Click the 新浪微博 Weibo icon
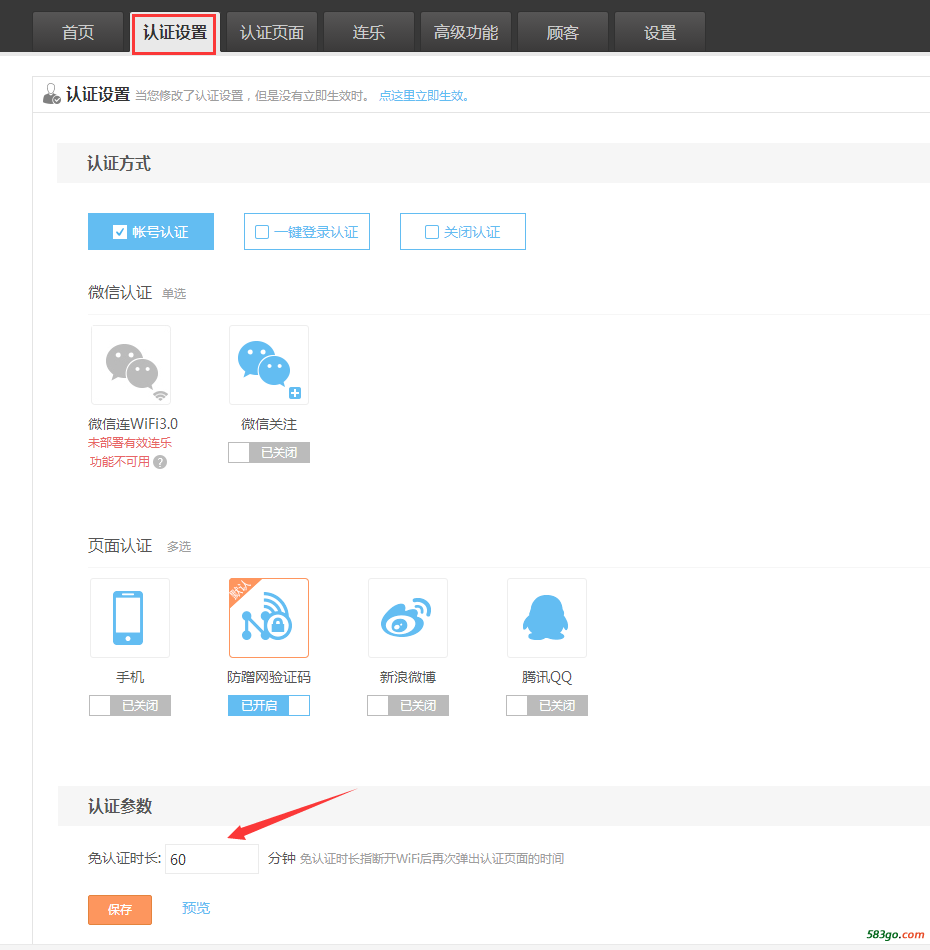Viewport: 930px width, 950px height. click(x=408, y=618)
